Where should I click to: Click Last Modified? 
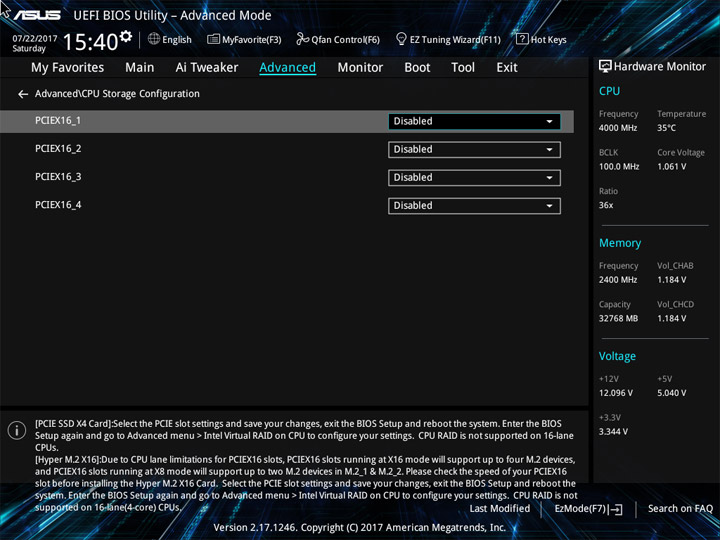pos(500,509)
